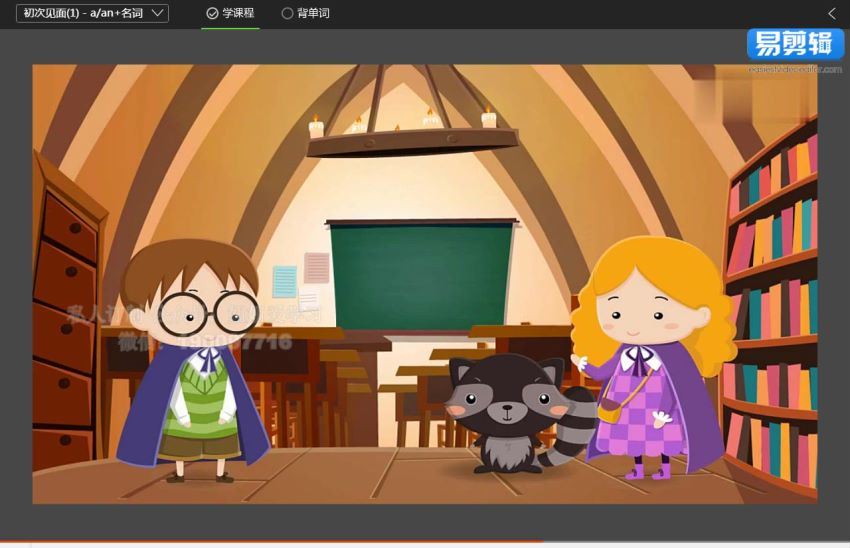Open the lesson dropdown '初次见面(1) - a/an+名词'
This screenshot has width=850, height=548.
92,13
